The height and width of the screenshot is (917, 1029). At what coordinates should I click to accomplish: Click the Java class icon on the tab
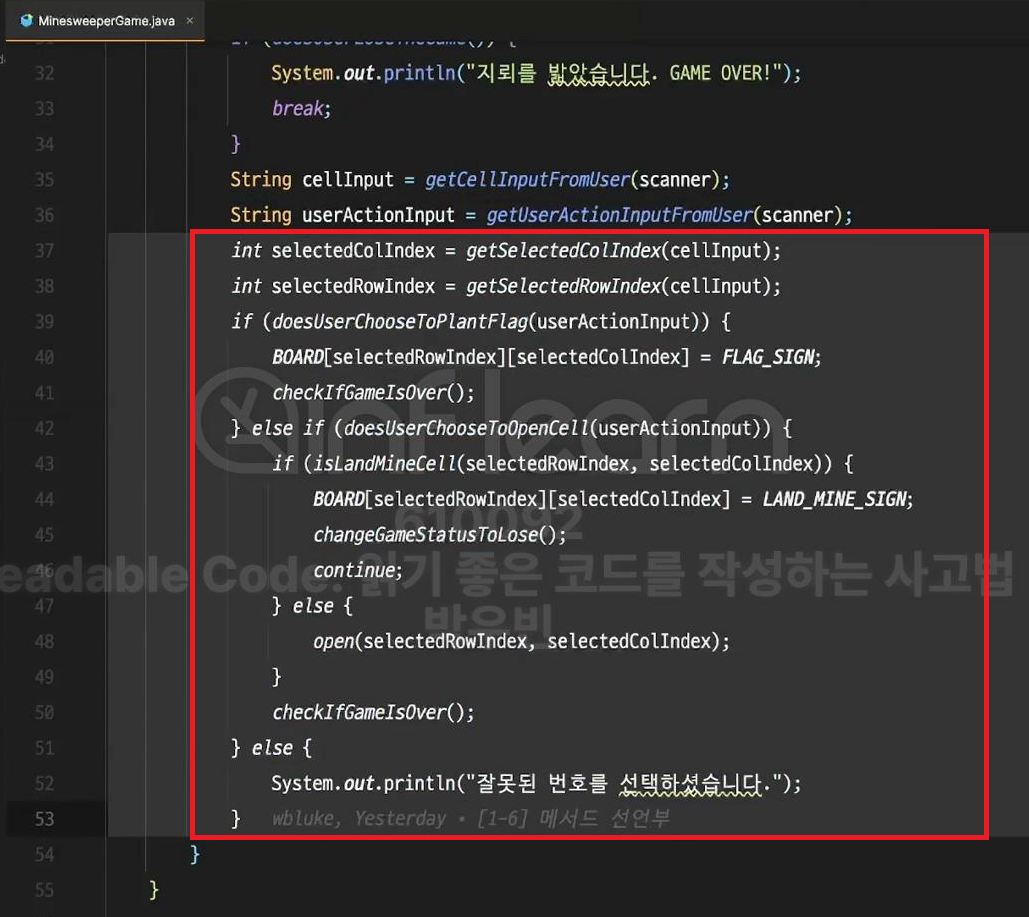click(x=26, y=20)
